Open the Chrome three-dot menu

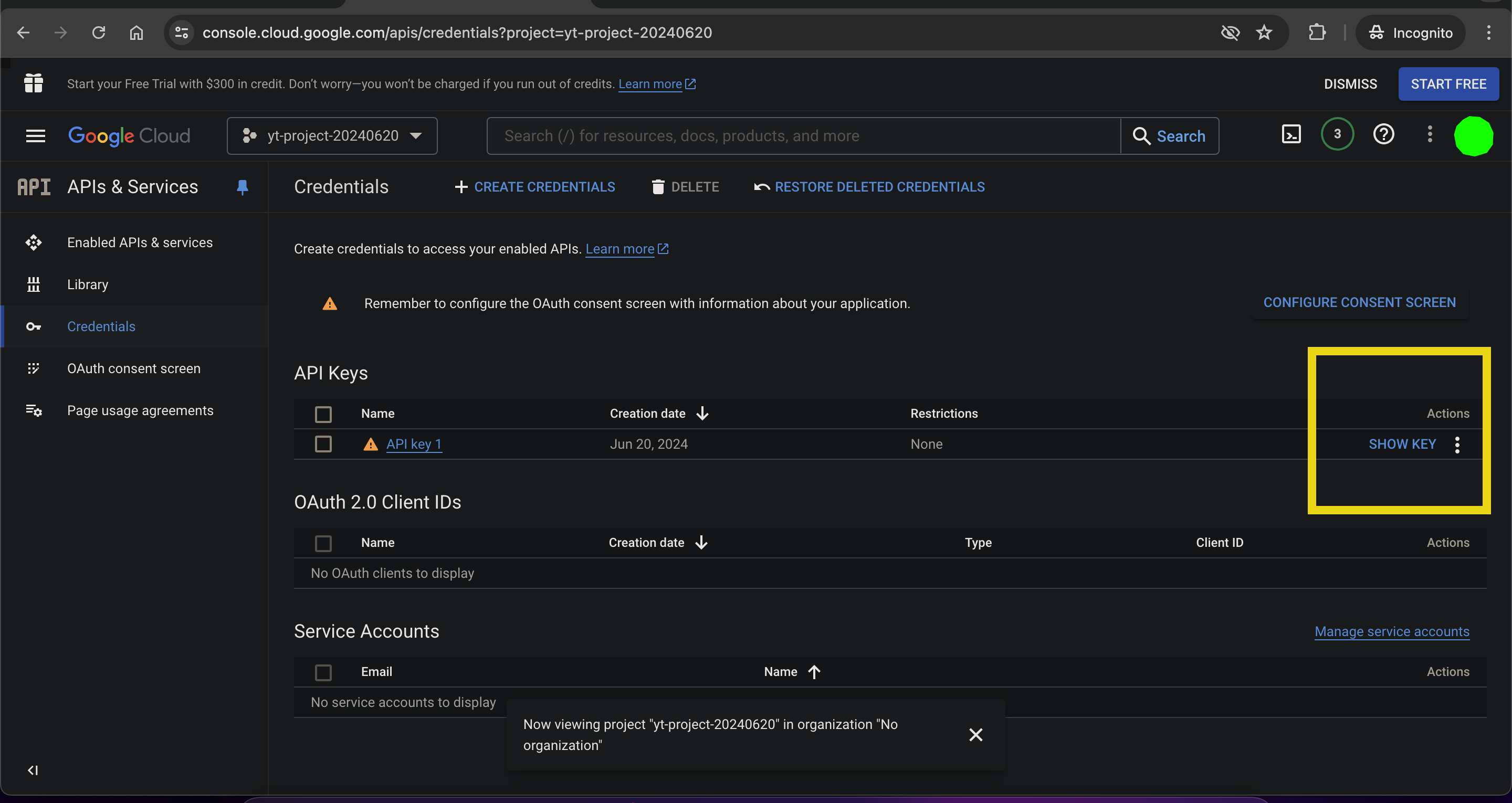[x=1488, y=33]
